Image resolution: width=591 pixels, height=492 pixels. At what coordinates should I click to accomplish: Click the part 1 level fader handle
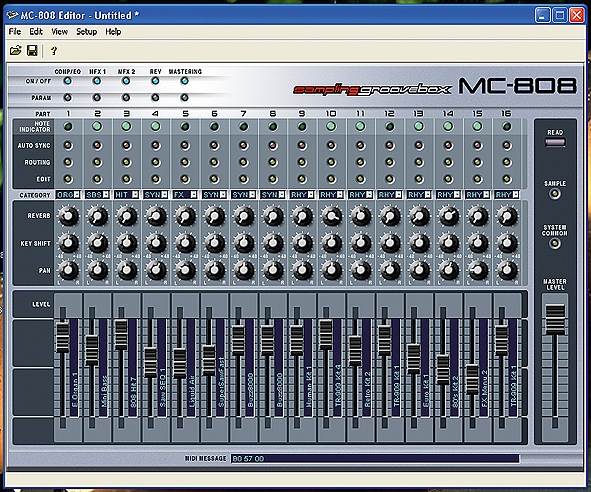(x=63, y=337)
